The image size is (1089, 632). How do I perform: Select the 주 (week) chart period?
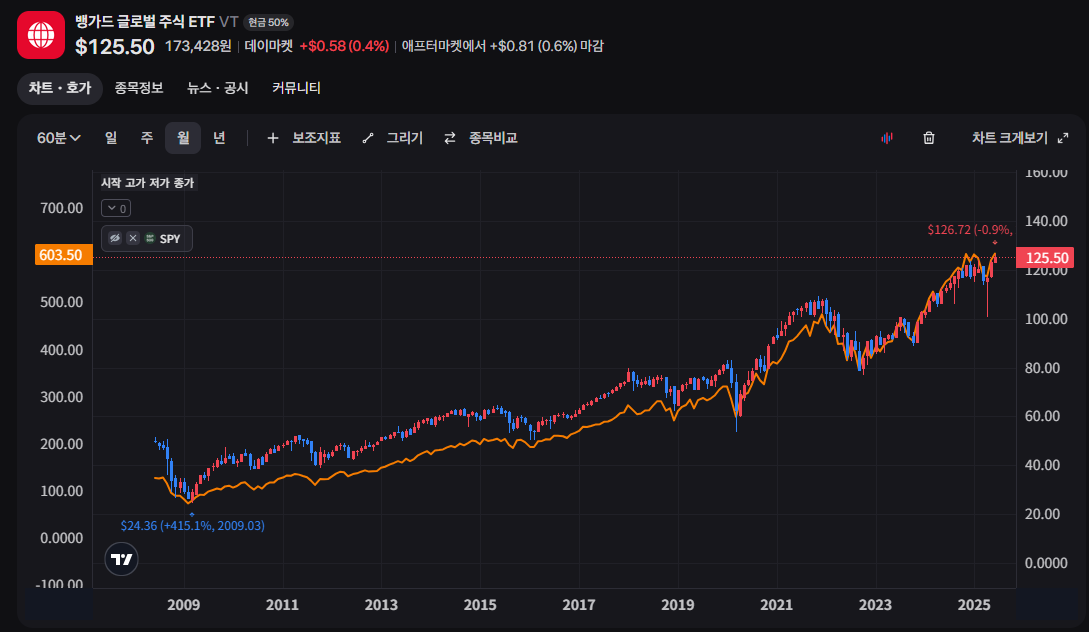pos(147,138)
